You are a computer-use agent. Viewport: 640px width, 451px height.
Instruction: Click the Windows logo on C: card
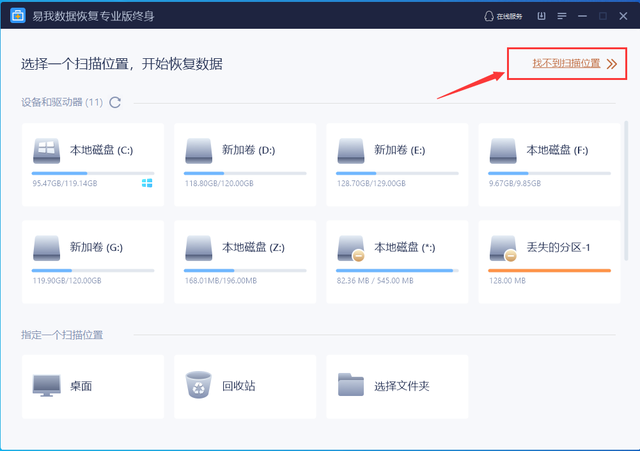[x=147, y=183]
